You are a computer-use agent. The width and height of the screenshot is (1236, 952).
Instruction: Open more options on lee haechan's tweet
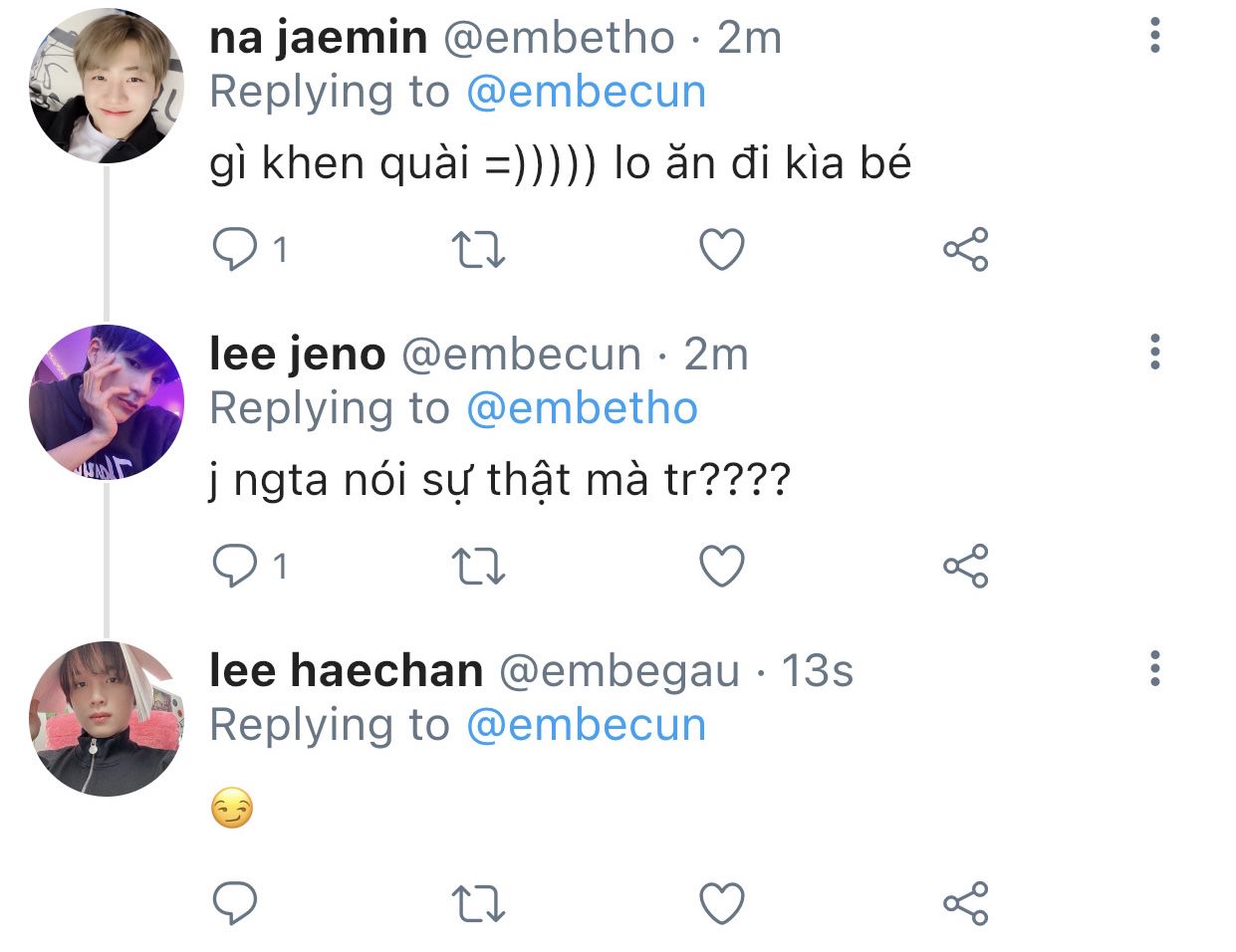1155,669
